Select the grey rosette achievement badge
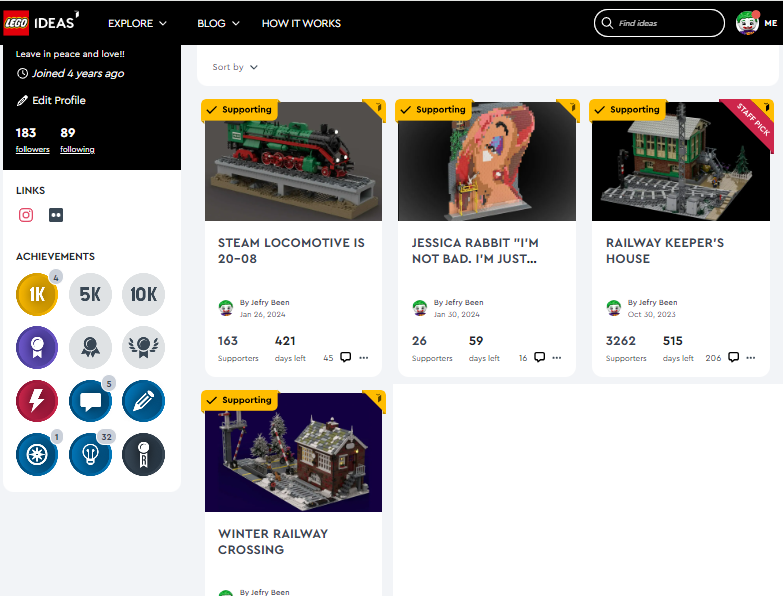Viewport: 783px width, 596px height. point(90,347)
